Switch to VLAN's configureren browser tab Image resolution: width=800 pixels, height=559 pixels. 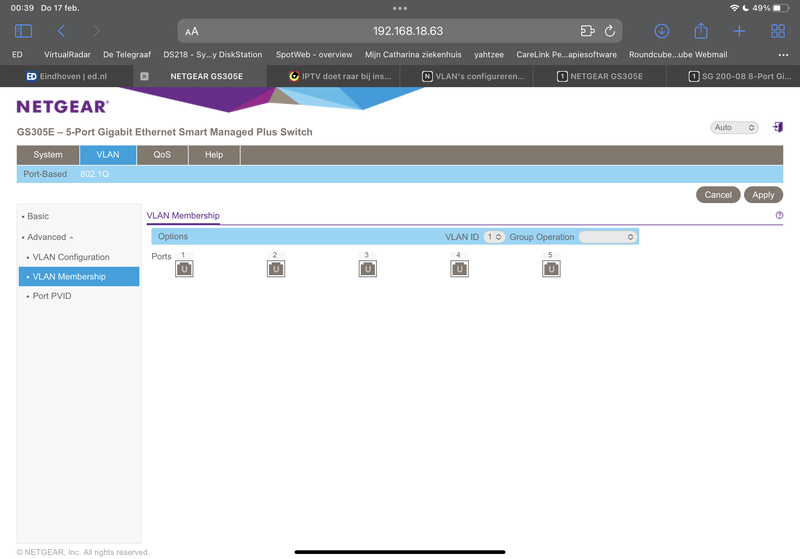click(467, 76)
